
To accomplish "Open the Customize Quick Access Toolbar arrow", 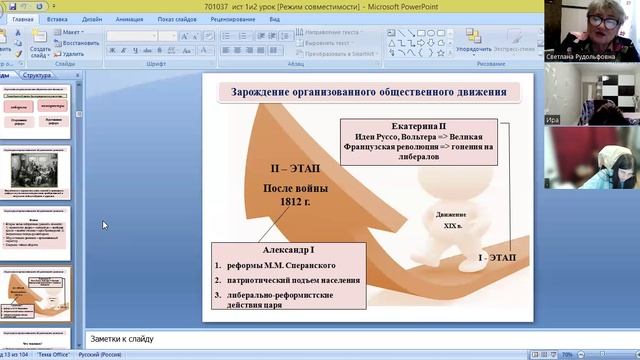I will point(54,7).
